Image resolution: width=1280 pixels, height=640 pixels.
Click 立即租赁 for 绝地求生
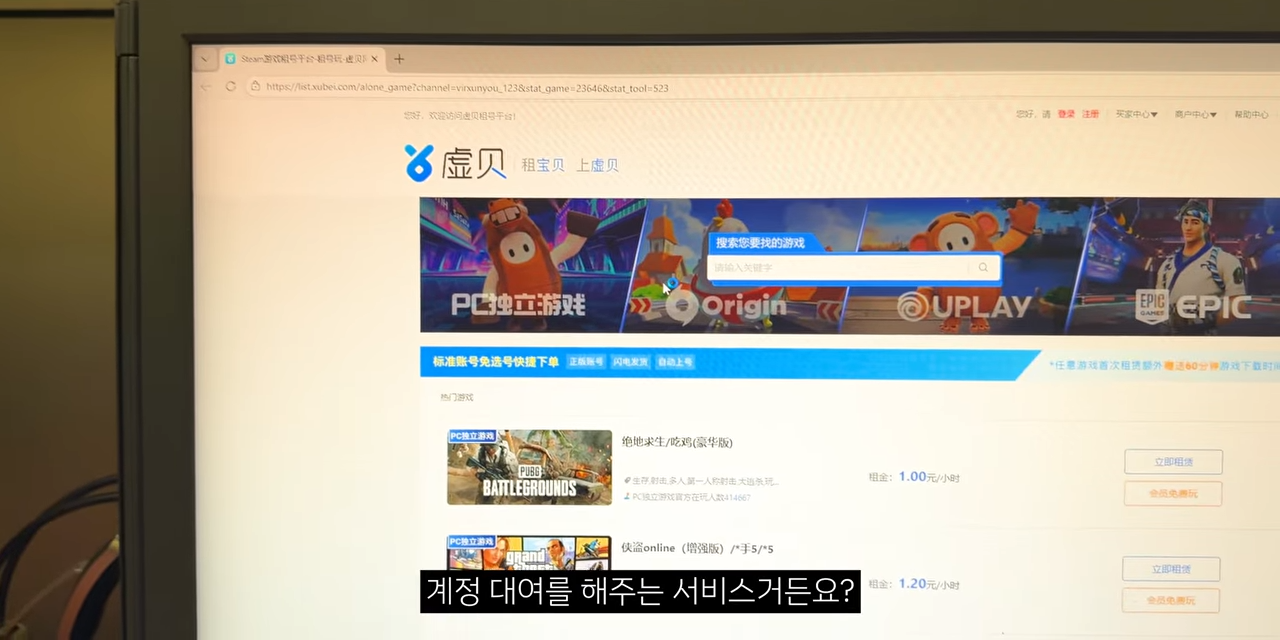1173,461
